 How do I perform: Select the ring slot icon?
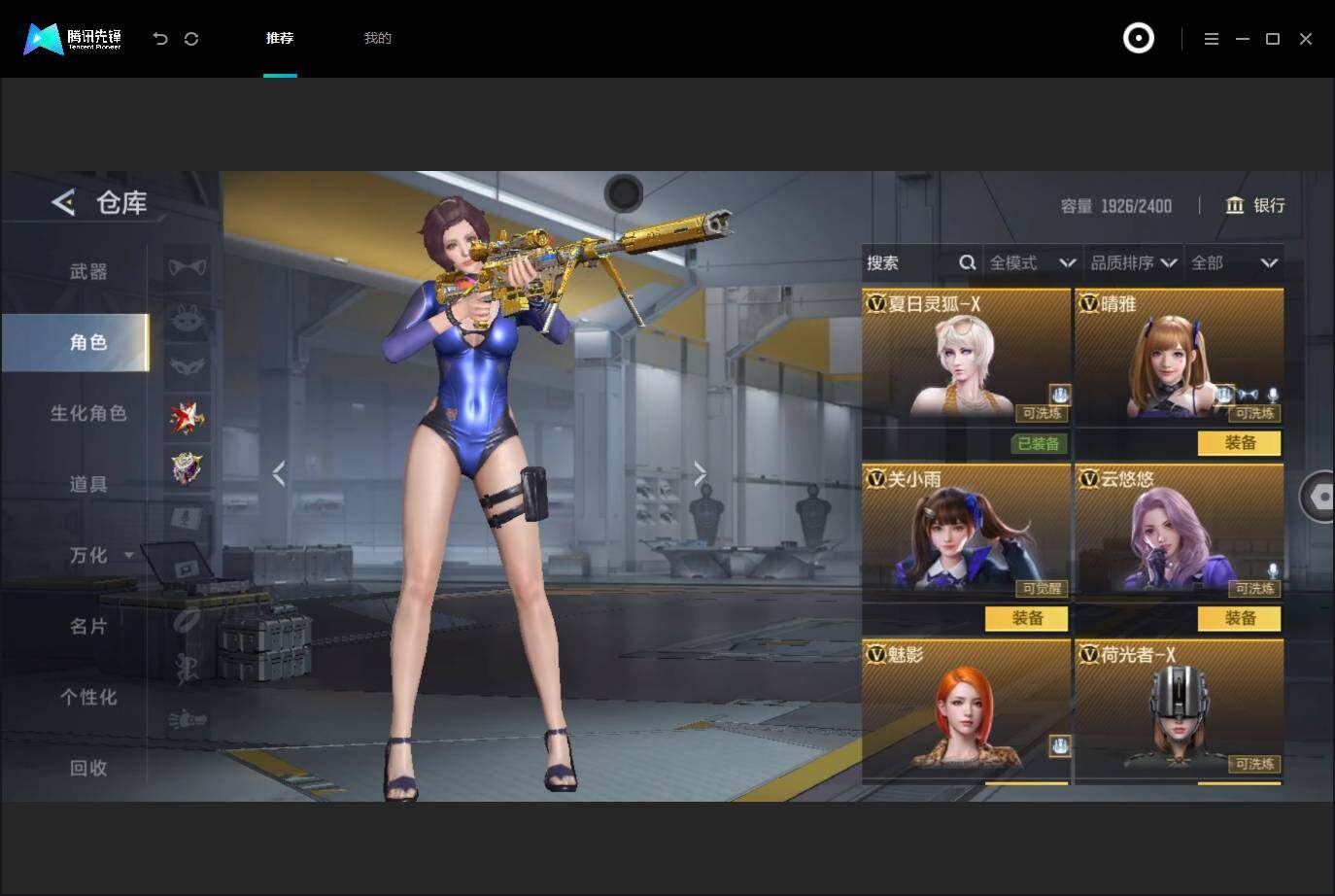point(187,619)
